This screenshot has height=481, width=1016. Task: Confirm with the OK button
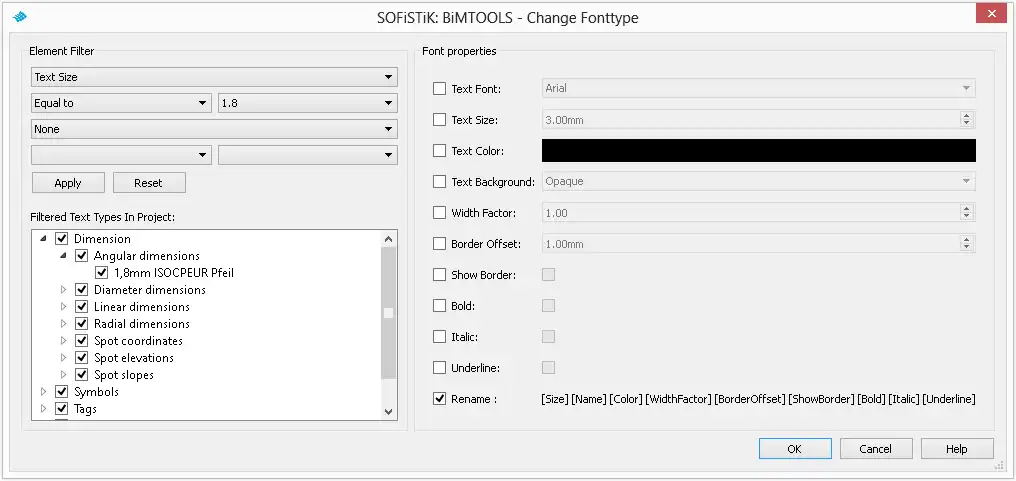[x=794, y=449]
